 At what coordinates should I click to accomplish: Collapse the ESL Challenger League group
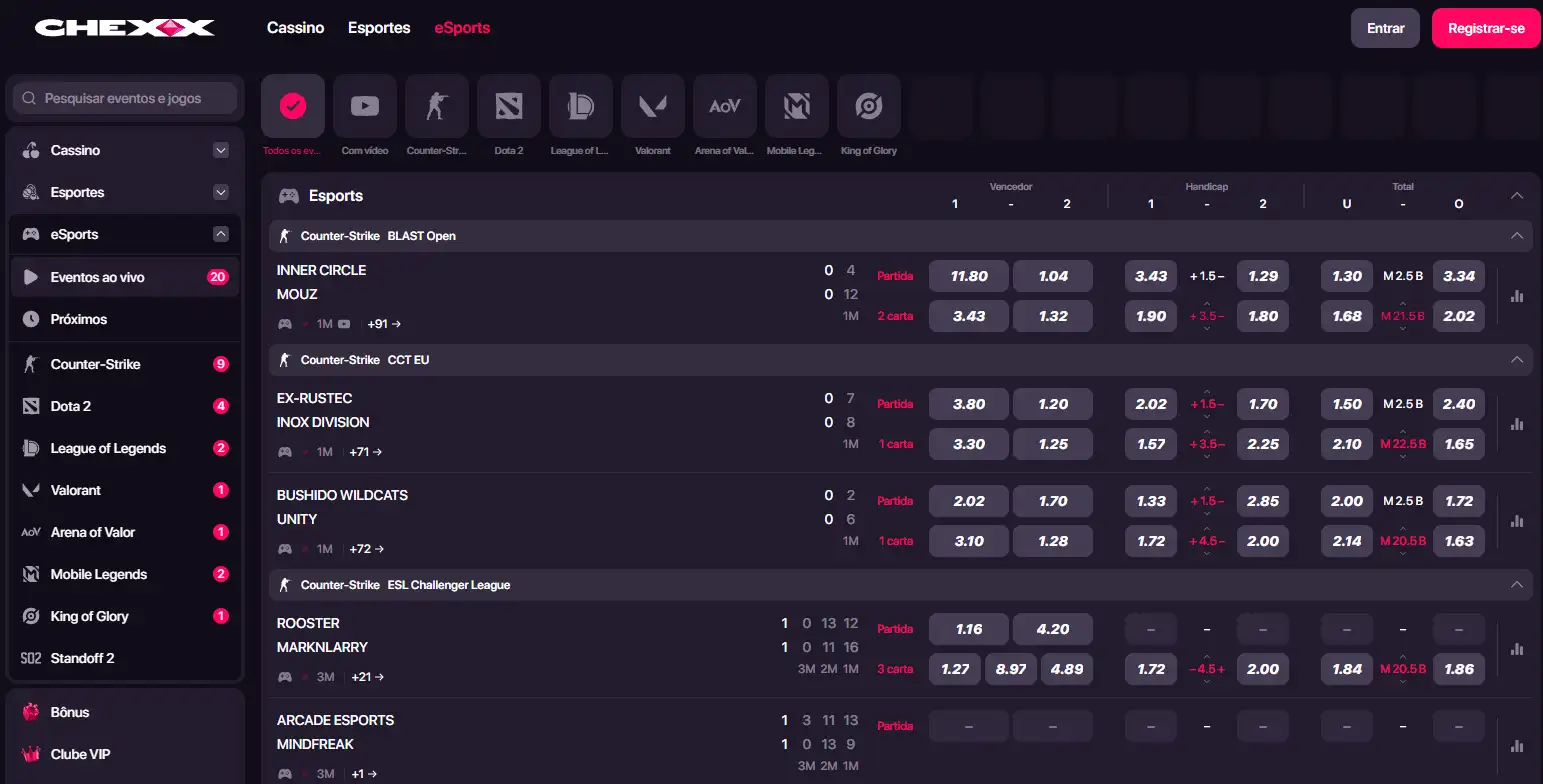1517,585
